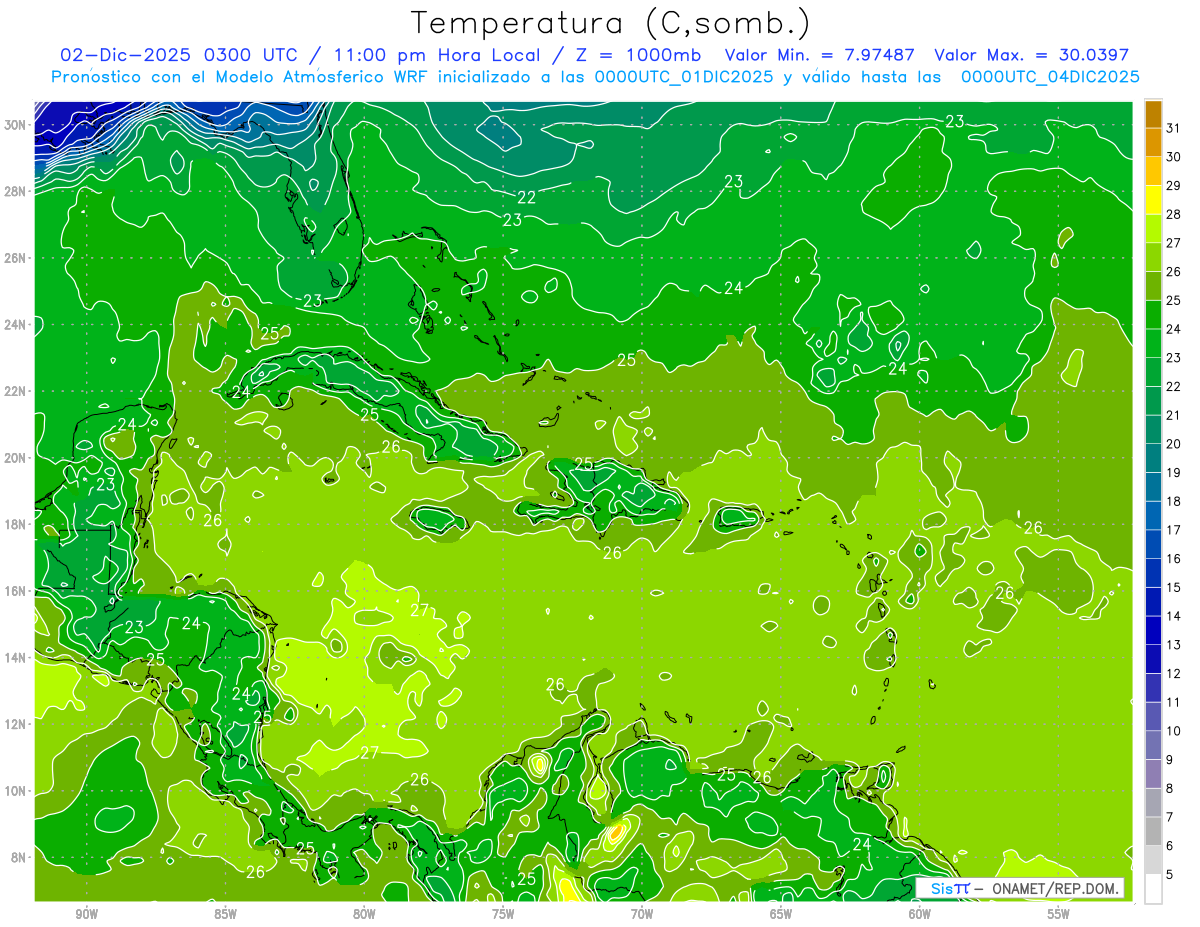
Task: Click the green colorbar segment between 23 and 24
Action: pos(1153,344)
